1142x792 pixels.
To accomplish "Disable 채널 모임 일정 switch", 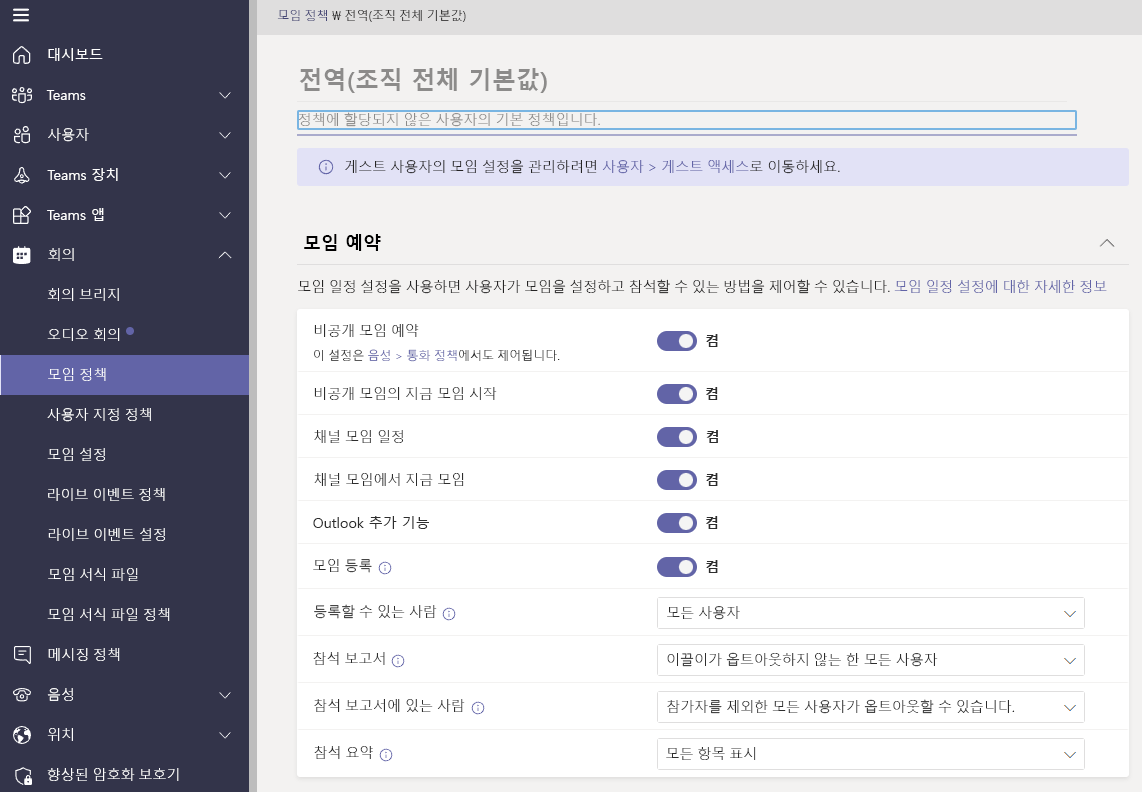I will point(677,437).
